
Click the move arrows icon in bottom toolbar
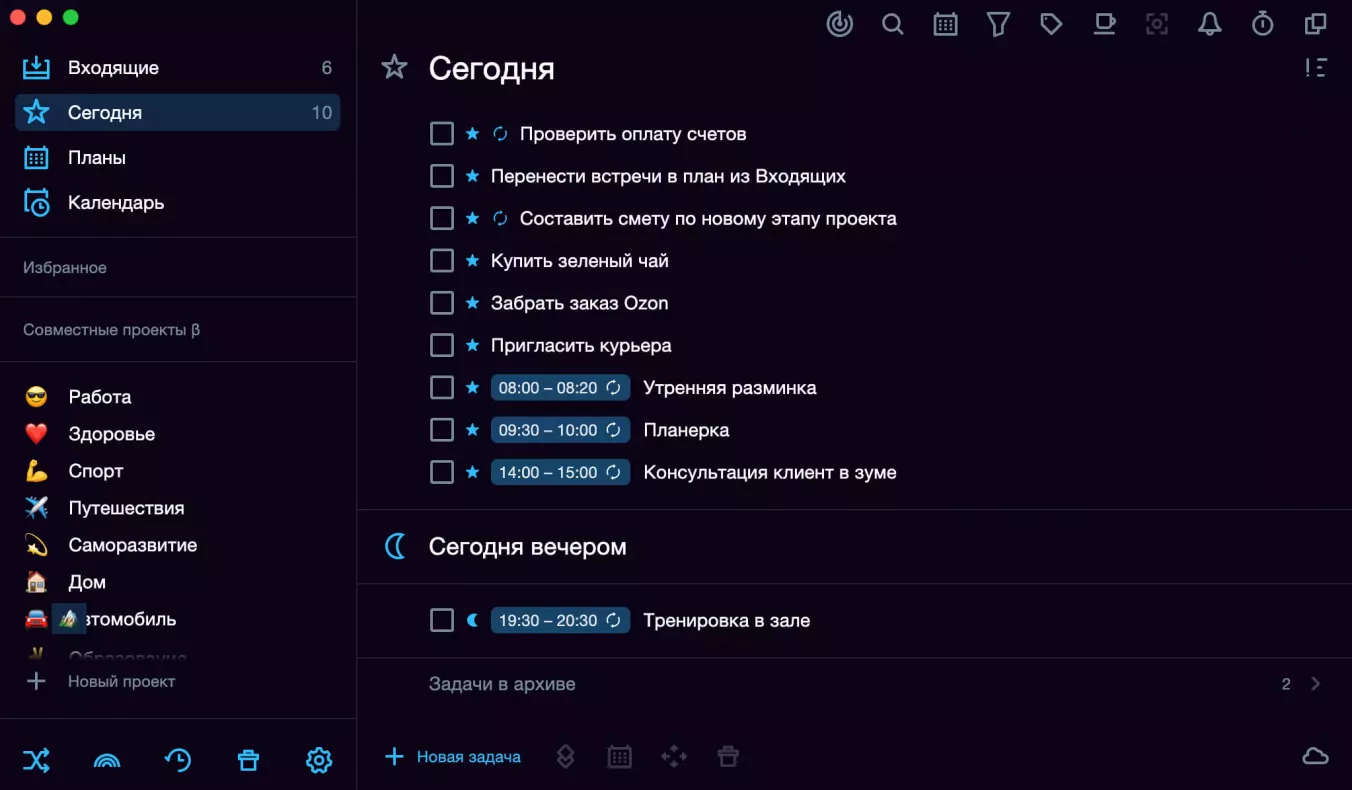coord(674,757)
